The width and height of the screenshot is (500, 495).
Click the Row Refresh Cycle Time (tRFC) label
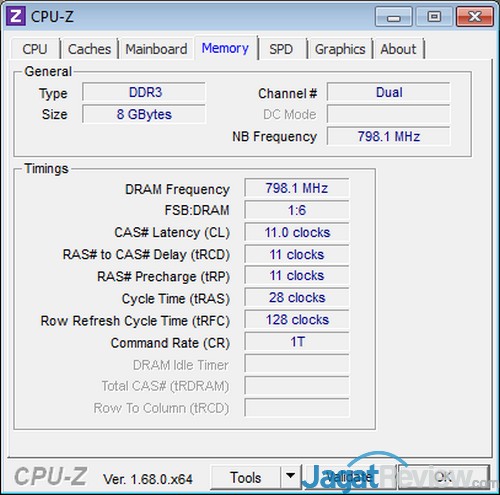tap(135, 321)
